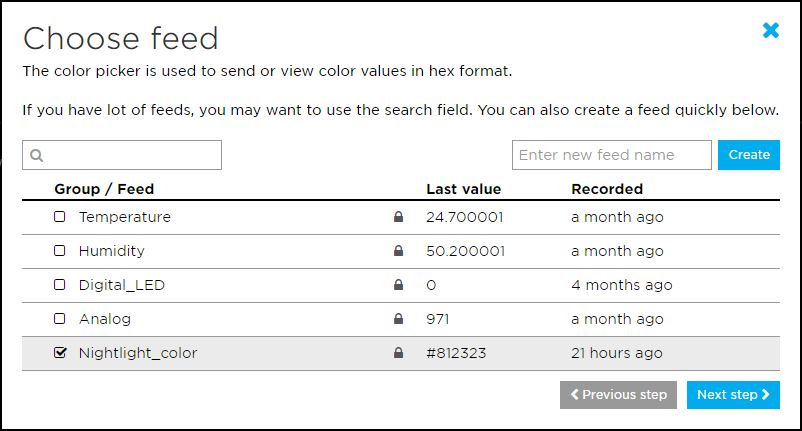Check the Temperature feed checkbox
This screenshot has height=431, width=802.
(x=60, y=217)
